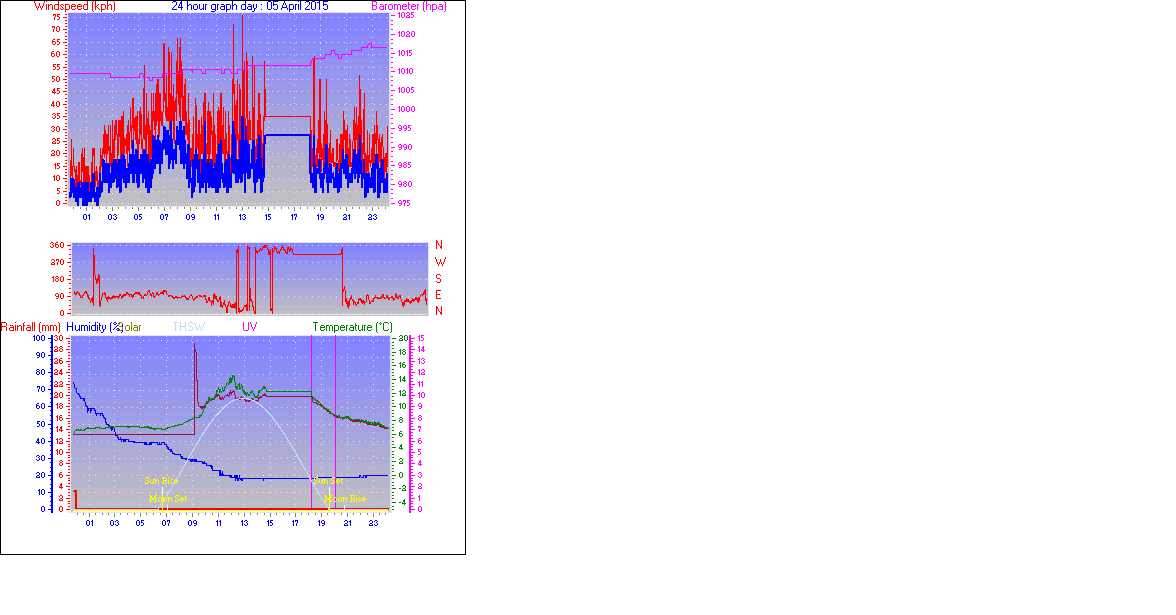The width and height of the screenshot is (1176, 615).
Task: Select the 24 hour graph day title
Action: point(249,6)
